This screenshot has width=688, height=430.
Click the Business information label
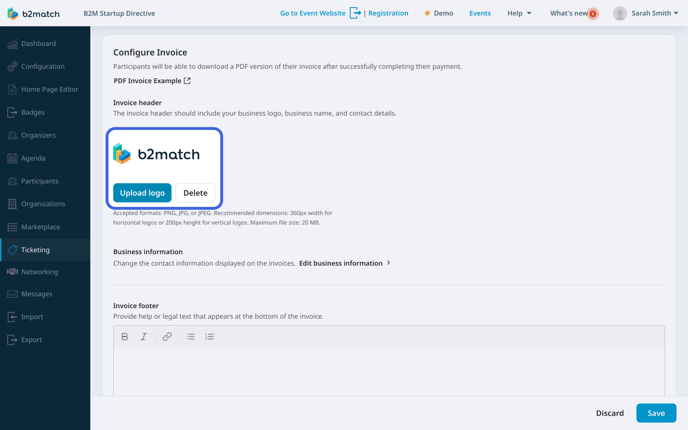[148, 252]
